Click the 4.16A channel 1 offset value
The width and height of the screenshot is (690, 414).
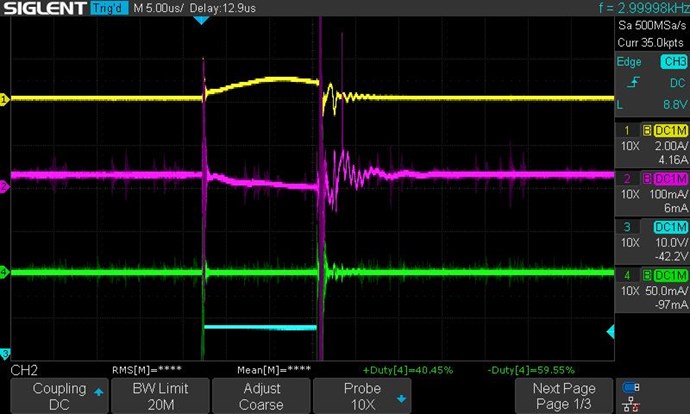tap(673, 160)
